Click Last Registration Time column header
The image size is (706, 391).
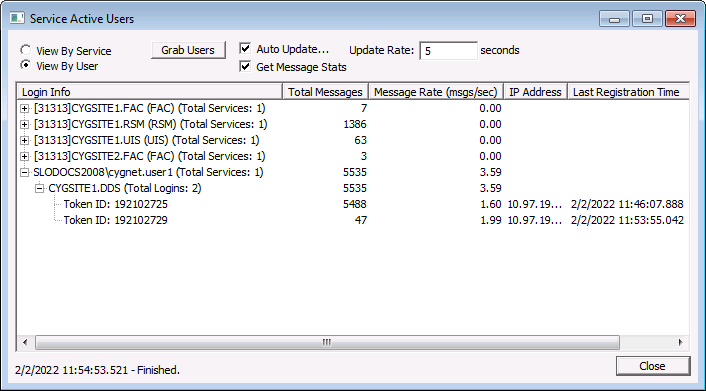coord(628,92)
